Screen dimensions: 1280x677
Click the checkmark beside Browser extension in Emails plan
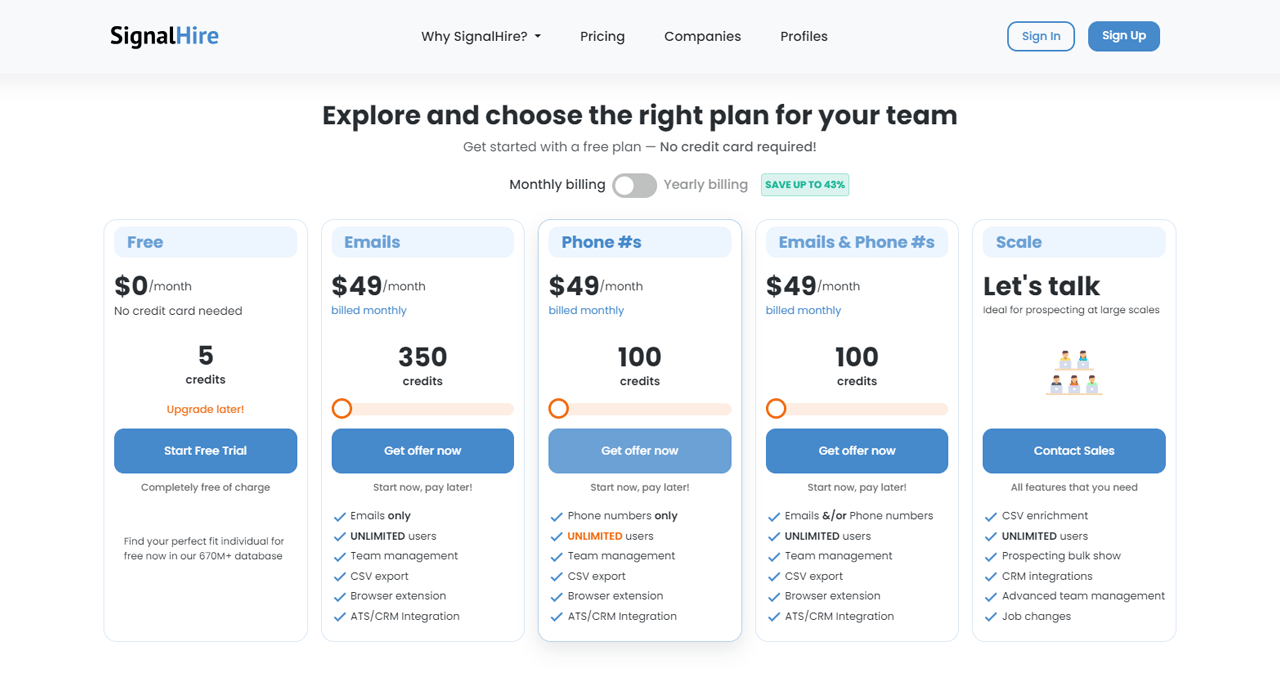click(x=340, y=596)
